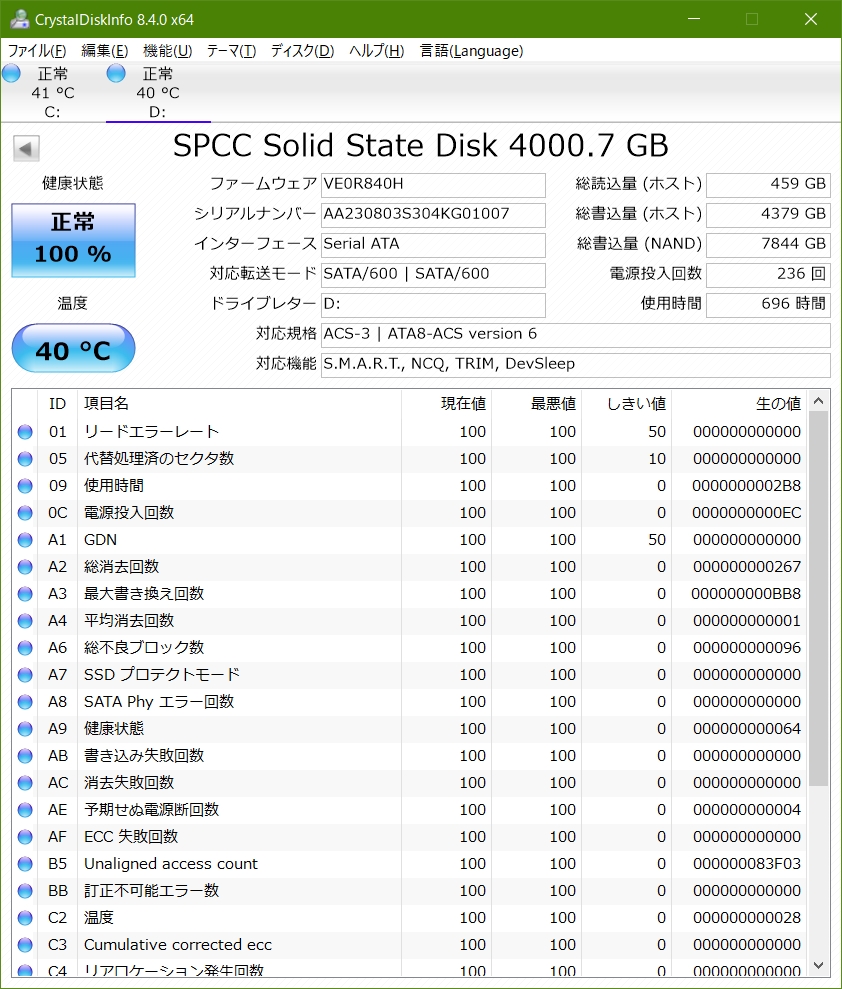Open the テーマ(T) menu

click(231, 51)
